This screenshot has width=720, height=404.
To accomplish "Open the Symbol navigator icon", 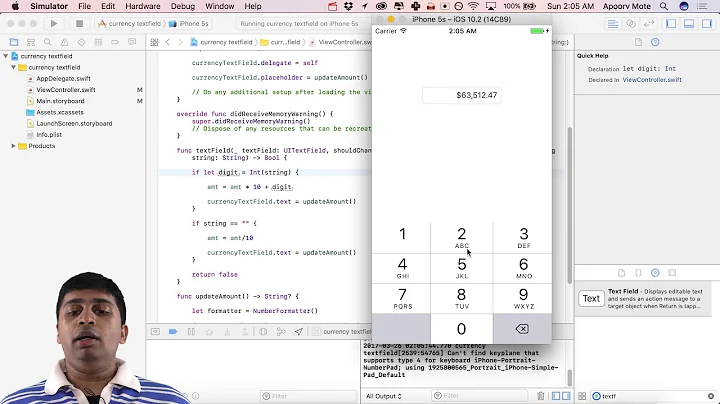I will click(x=31, y=42).
